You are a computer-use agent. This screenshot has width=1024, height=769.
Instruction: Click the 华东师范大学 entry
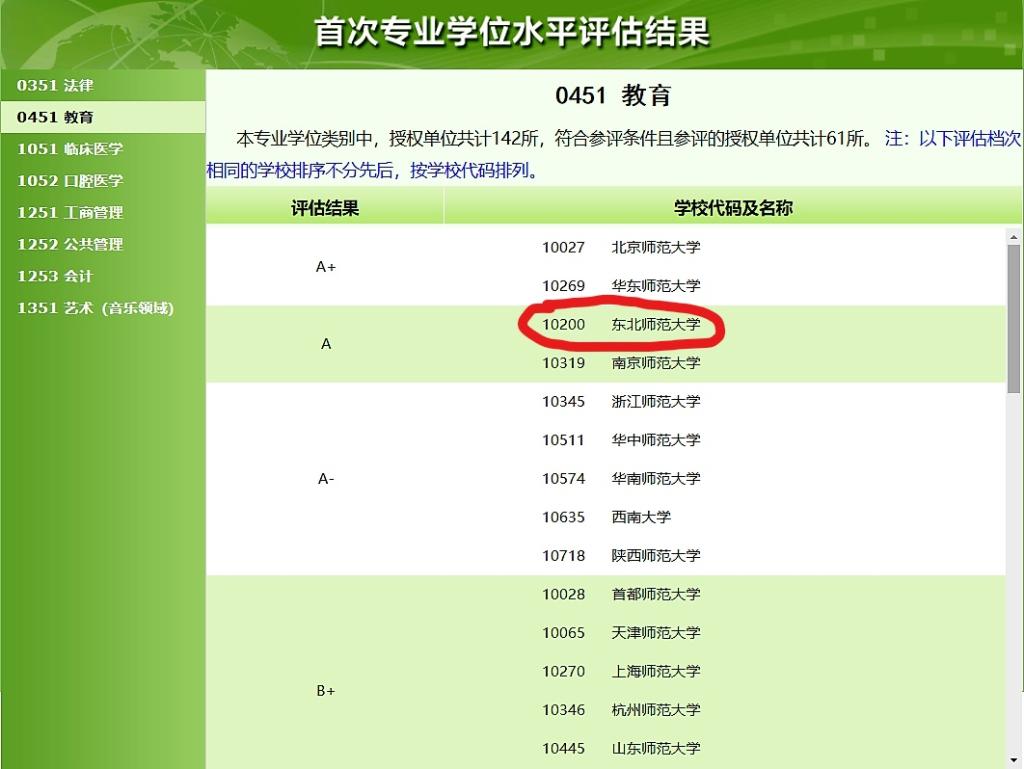(x=655, y=286)
